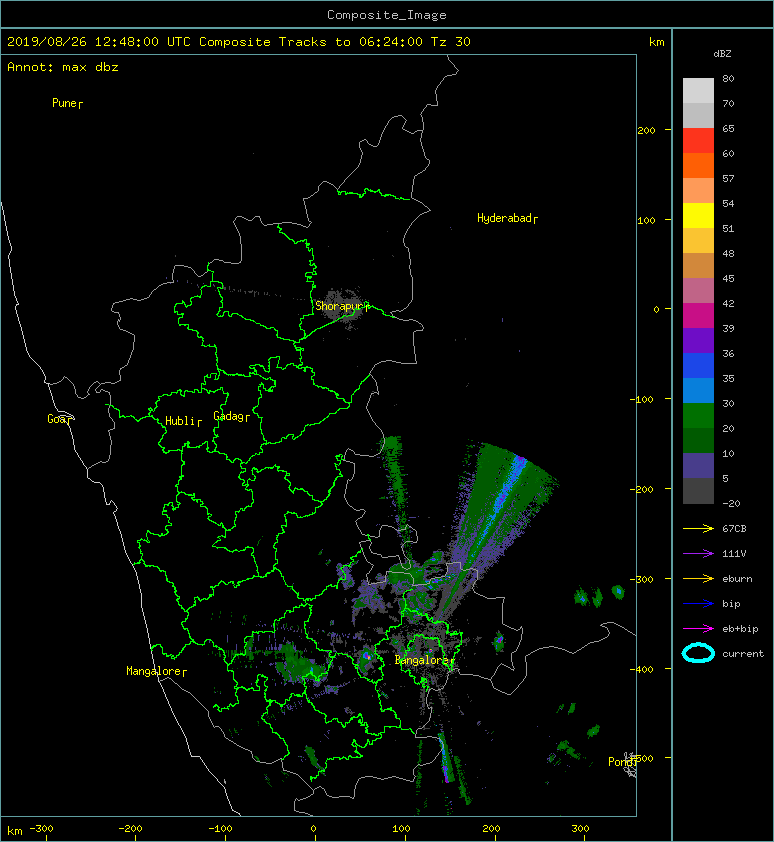Image resolution: width=774 pixels, height=842 pixels.
Task: Pick the light blue 30-35 dBZ swatch
Action: pyautogui.click(x=698, y=390)
